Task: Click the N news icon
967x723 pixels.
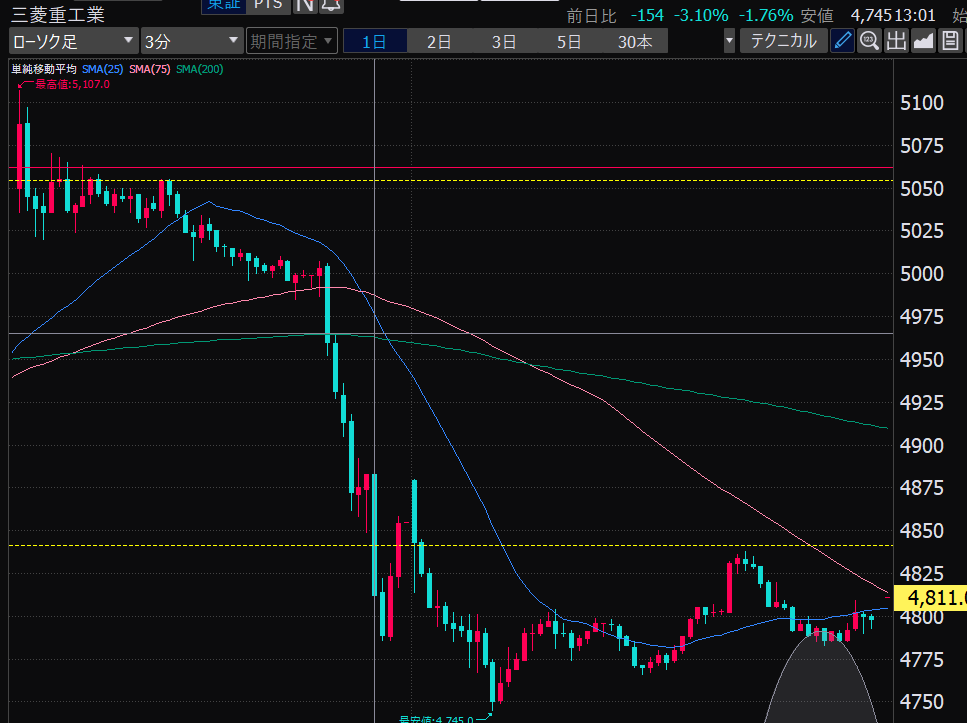Action: coord(305,5)
